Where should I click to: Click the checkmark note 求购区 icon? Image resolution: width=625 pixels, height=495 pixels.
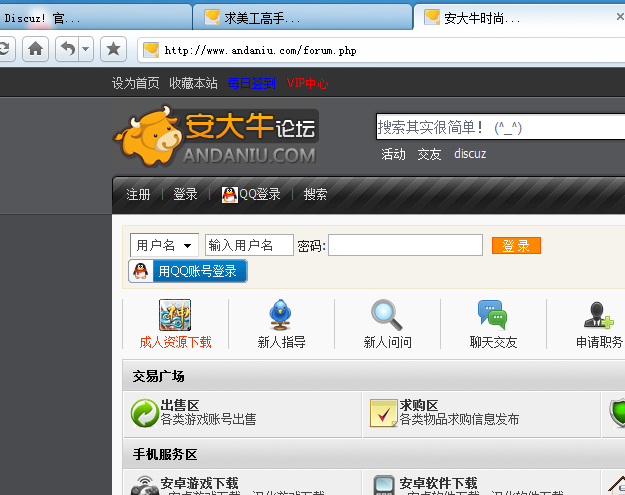click(383, 413)
